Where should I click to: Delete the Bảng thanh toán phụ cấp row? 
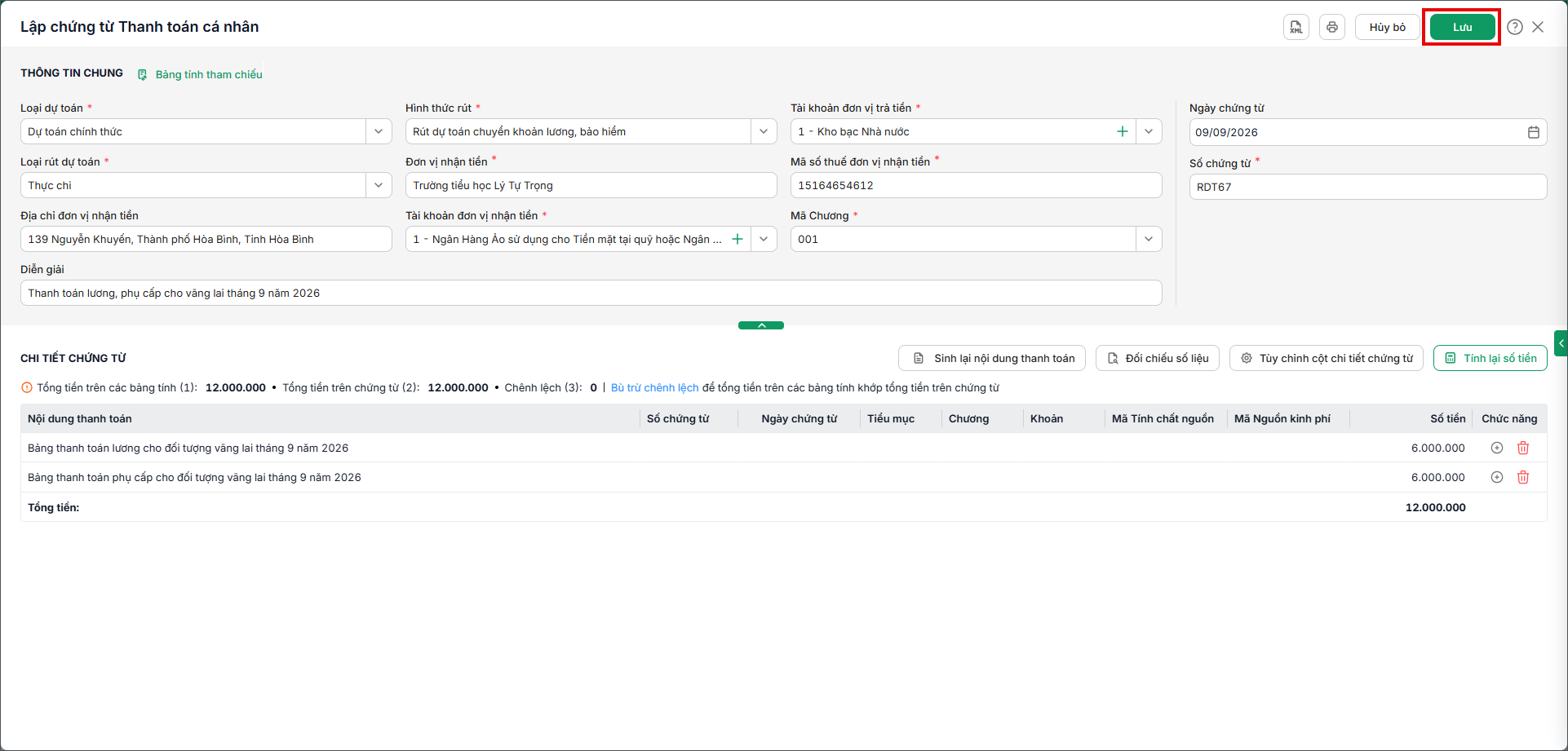[1522, 477]
